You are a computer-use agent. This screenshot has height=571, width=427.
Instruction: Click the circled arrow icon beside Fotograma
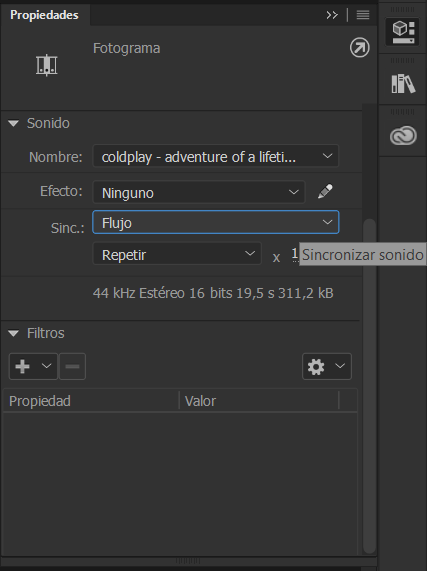click(360, 48)
